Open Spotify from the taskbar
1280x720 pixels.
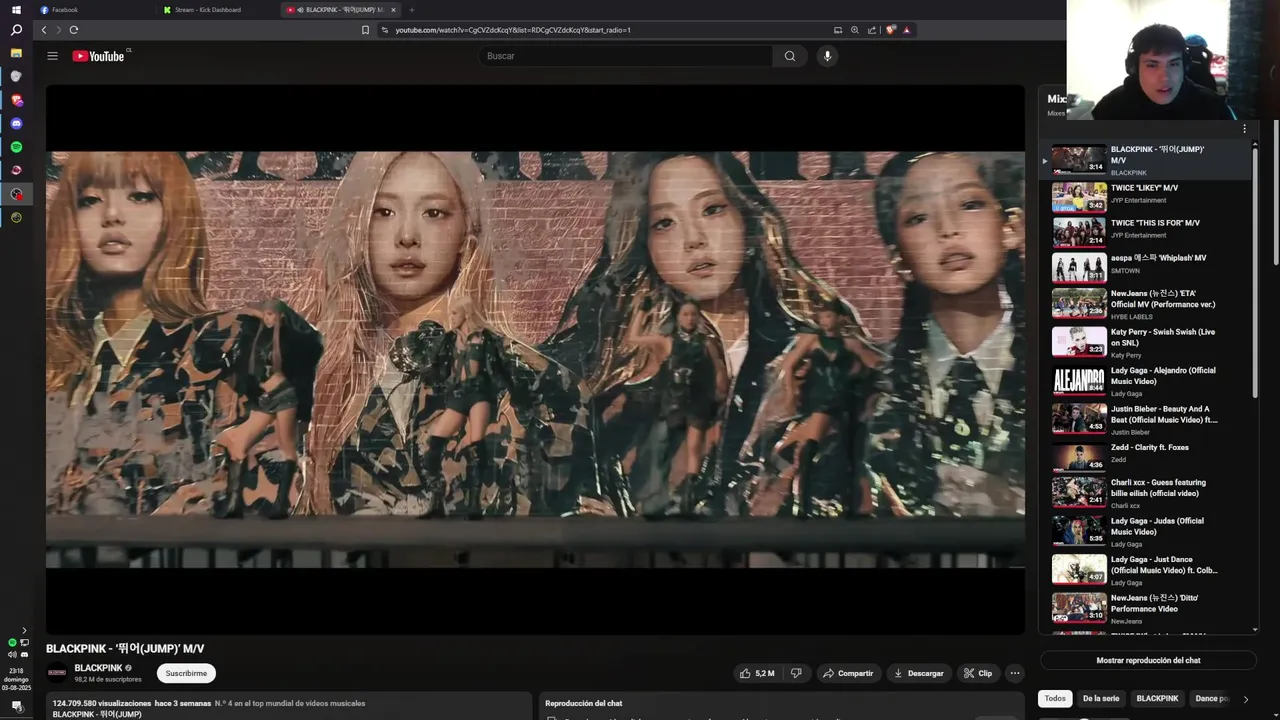[x=16, y=147]
